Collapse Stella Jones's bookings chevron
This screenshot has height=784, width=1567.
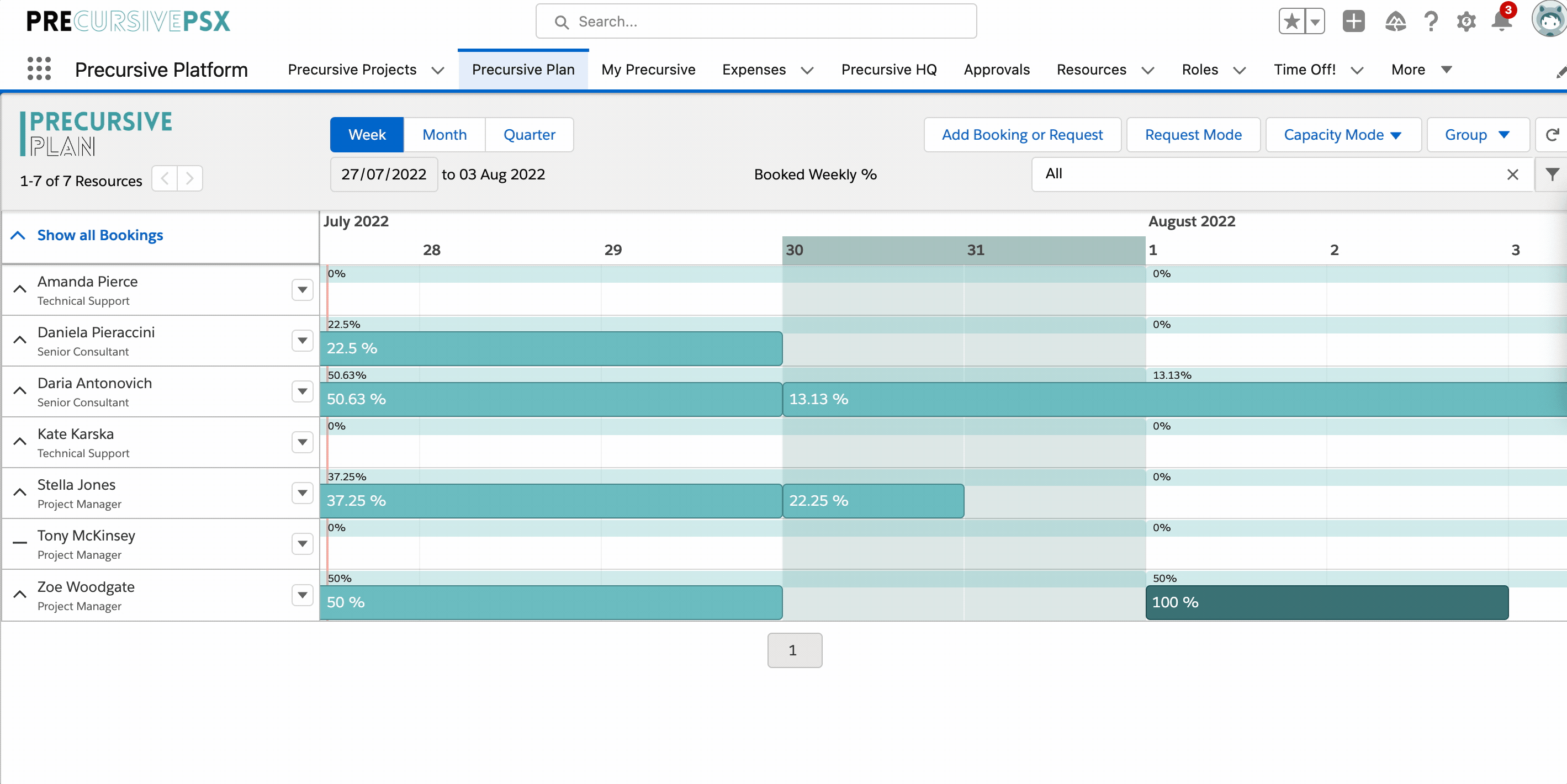19,492
